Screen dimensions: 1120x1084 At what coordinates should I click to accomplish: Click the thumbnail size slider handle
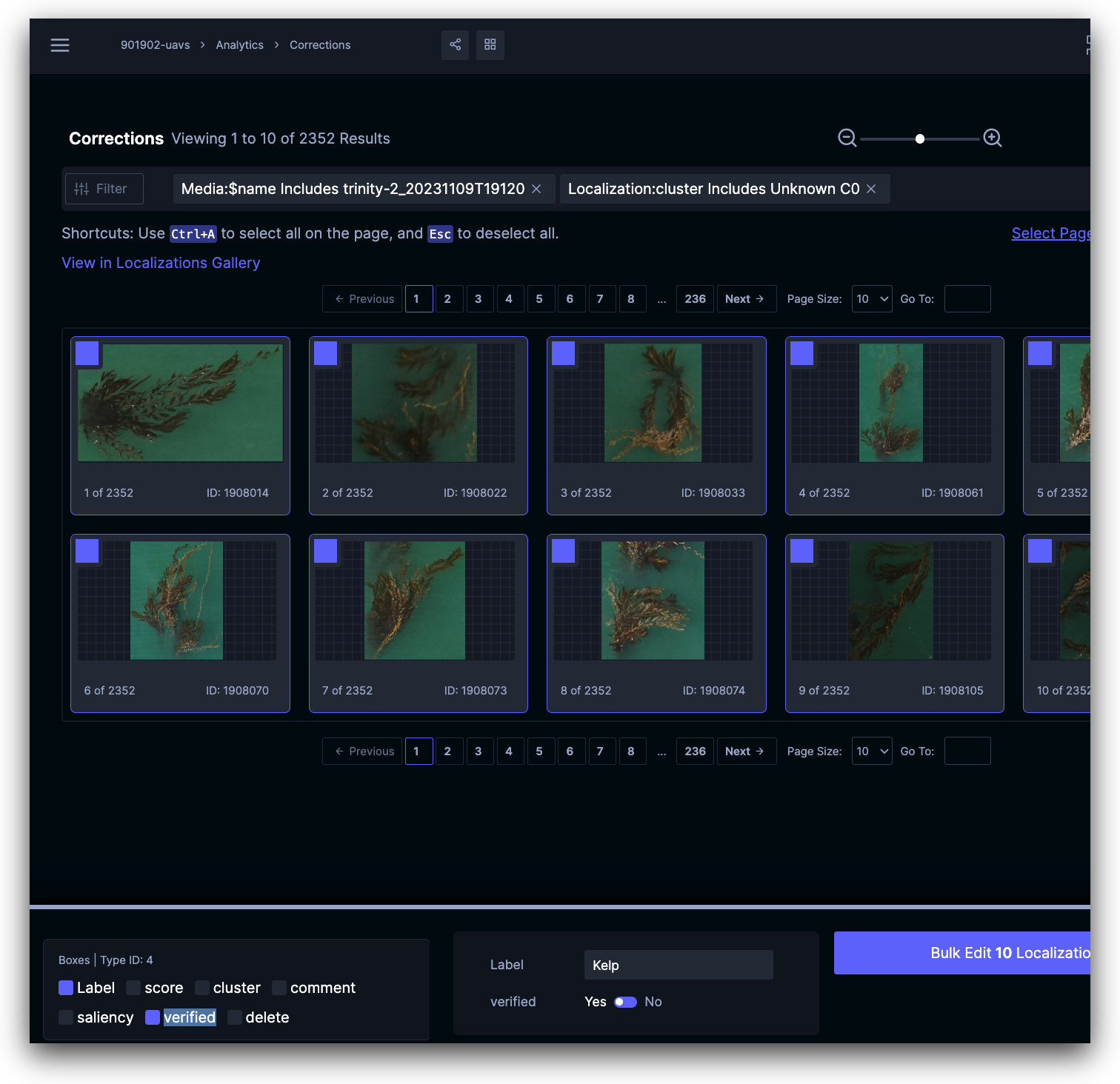[x=919, y=138]
